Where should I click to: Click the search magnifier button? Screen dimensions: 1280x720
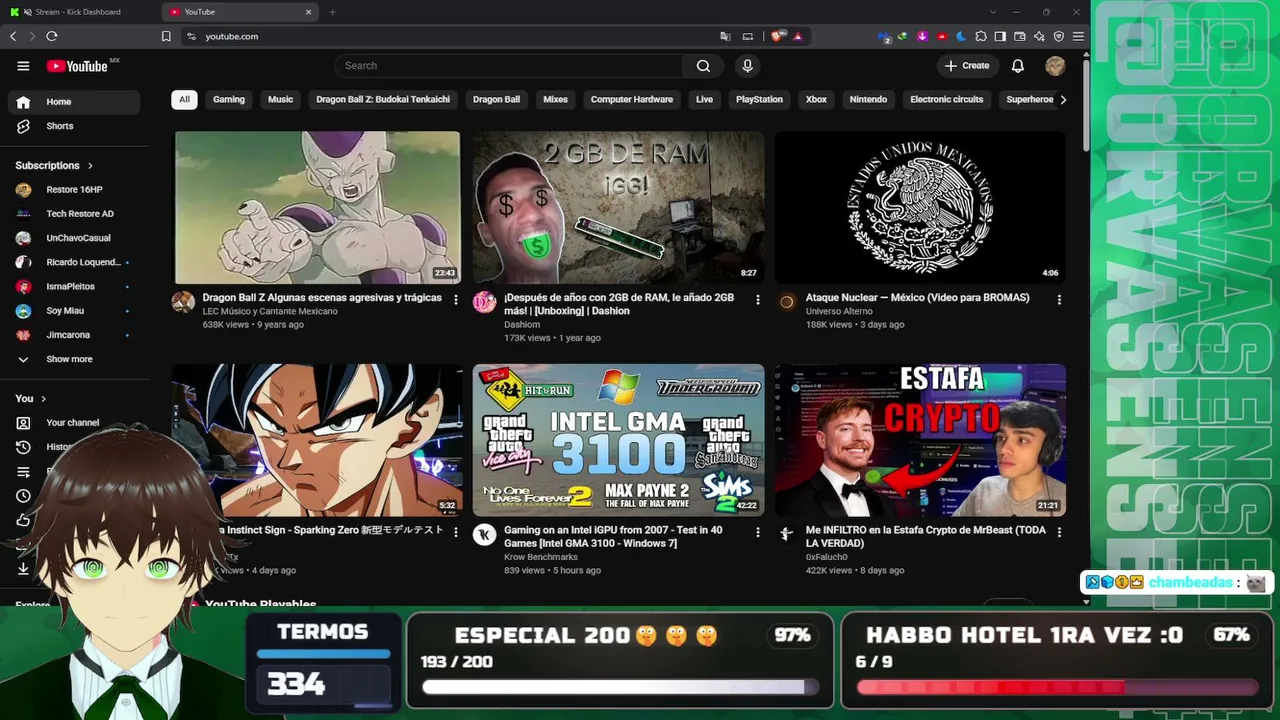703,66
